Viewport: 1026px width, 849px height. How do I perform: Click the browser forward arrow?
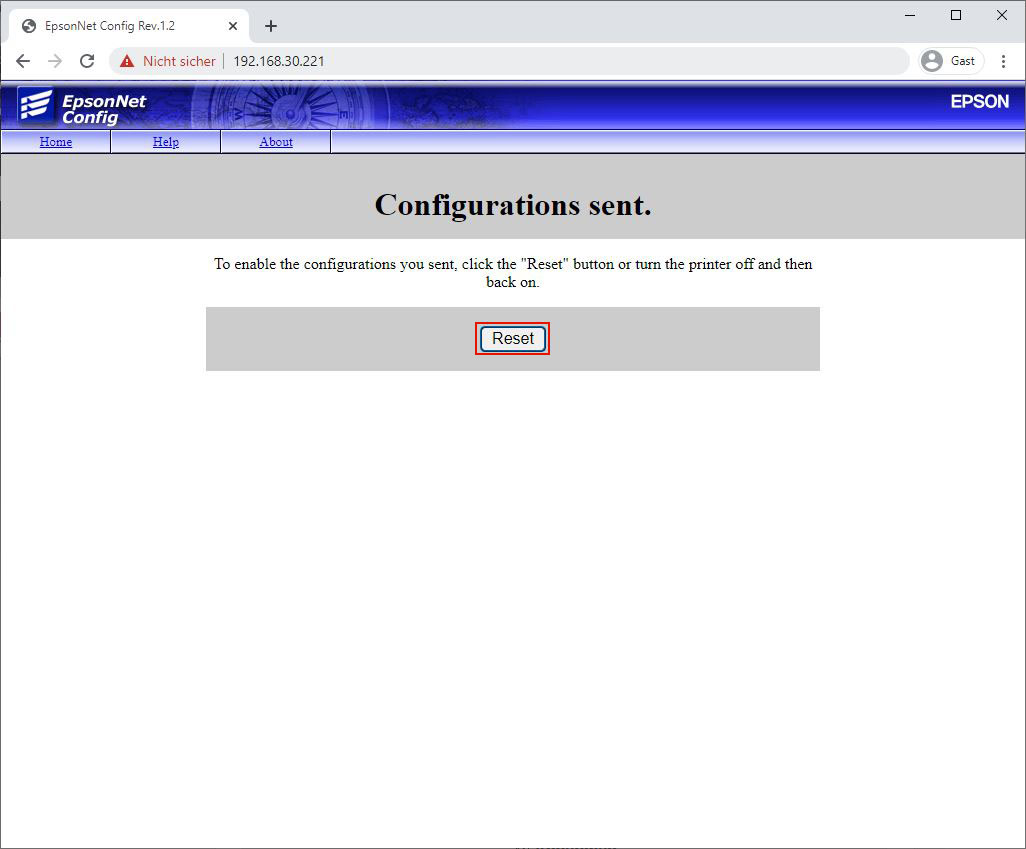(x=55, y=61)
